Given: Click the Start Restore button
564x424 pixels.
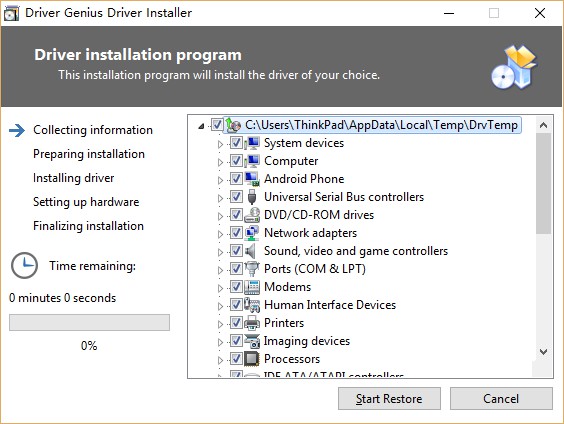Looking at the screenshot, I should 389,398.
